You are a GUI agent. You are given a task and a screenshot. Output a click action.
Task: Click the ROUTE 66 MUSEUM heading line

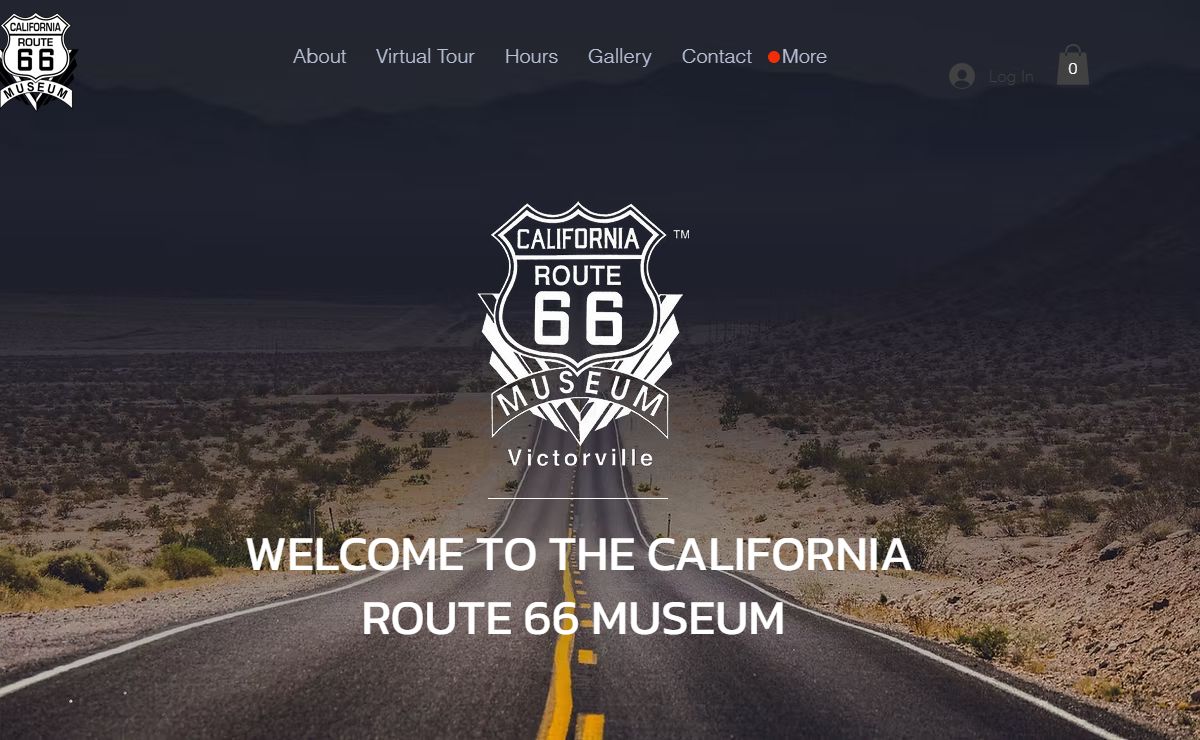[x=573, y=618]
